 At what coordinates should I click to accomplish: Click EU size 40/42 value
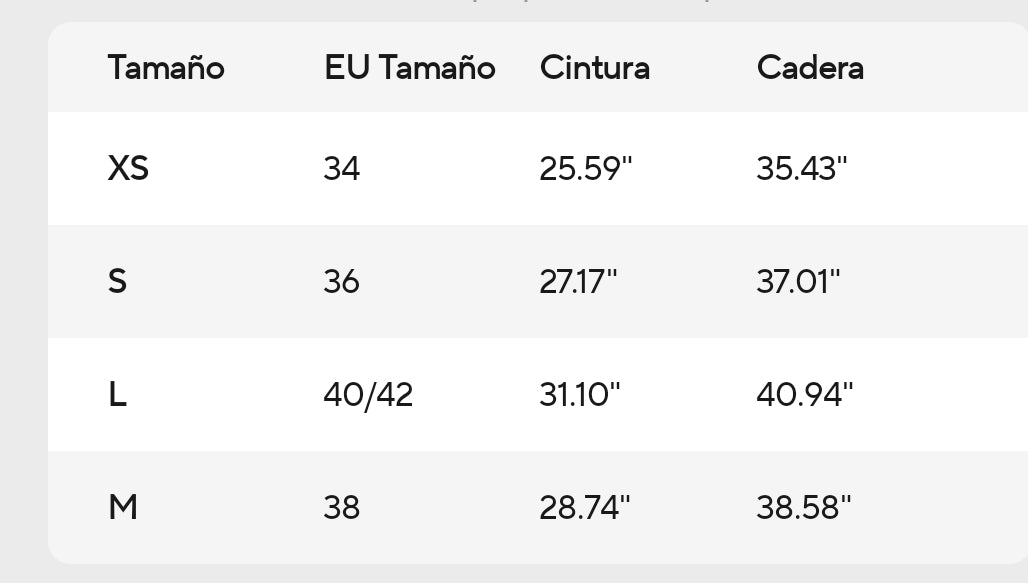368,395
